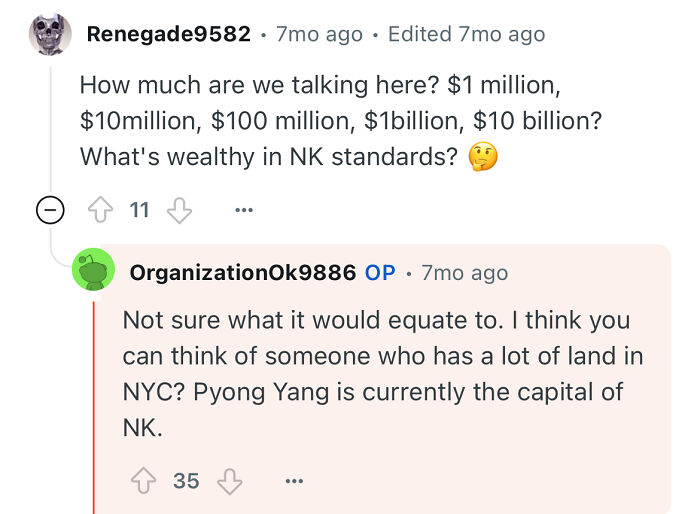This screenshot has width=700, height=514.
Task: Click the 35 vote score
Action: [186, 481]
